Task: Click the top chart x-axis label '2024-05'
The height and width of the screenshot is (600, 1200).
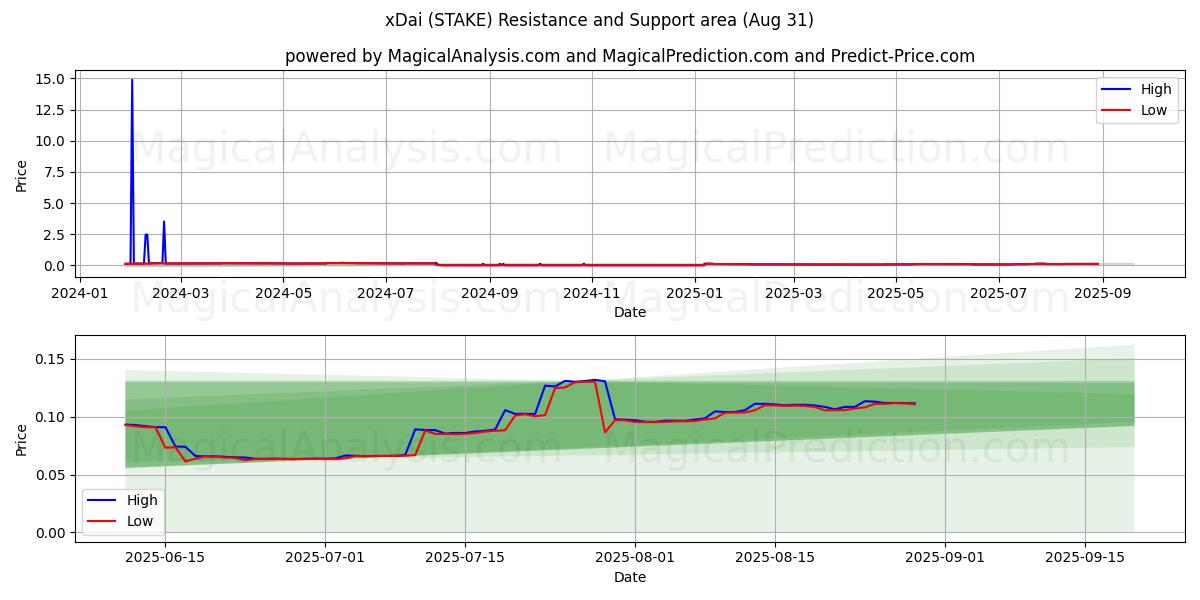Action: coord(283,293)
